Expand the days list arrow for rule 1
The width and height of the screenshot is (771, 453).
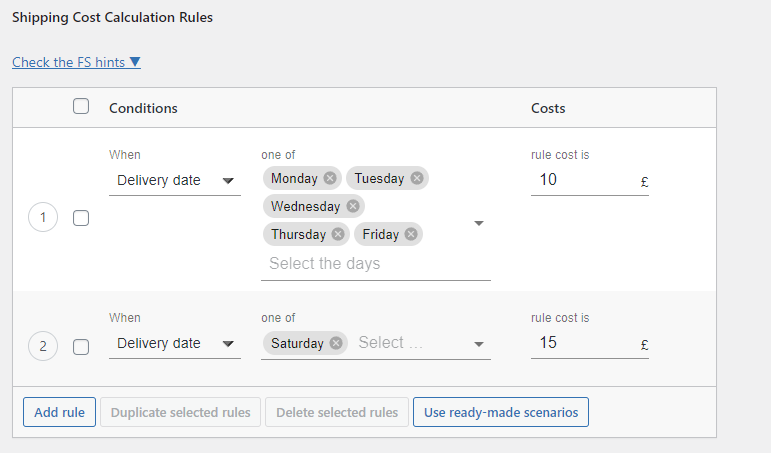click(x=479, y=223)
